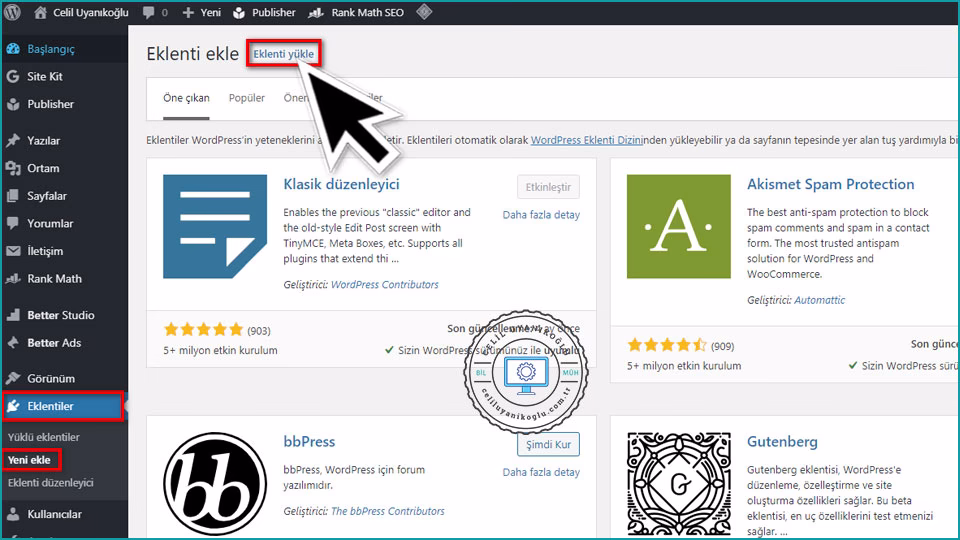Click the Publisher icon in the sidebar
The width and height of the screenshot is (960, 540).
coord(13,104)
